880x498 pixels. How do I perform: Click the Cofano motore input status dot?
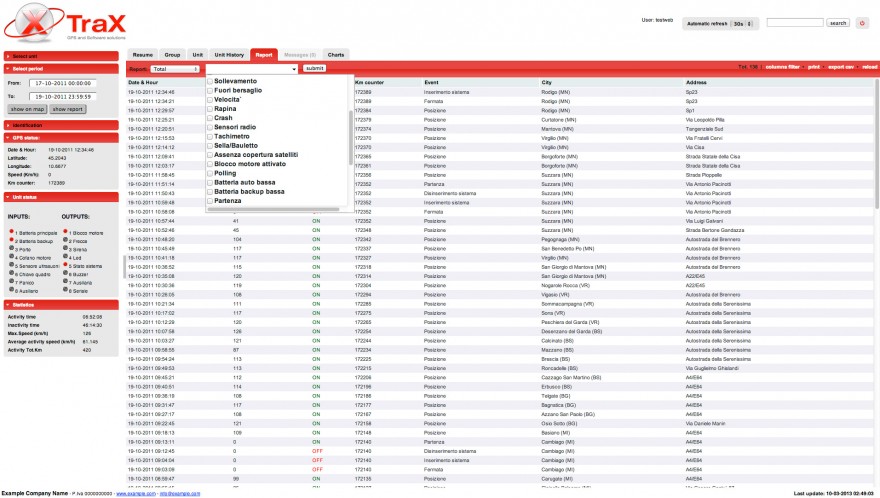pos(11,256)
